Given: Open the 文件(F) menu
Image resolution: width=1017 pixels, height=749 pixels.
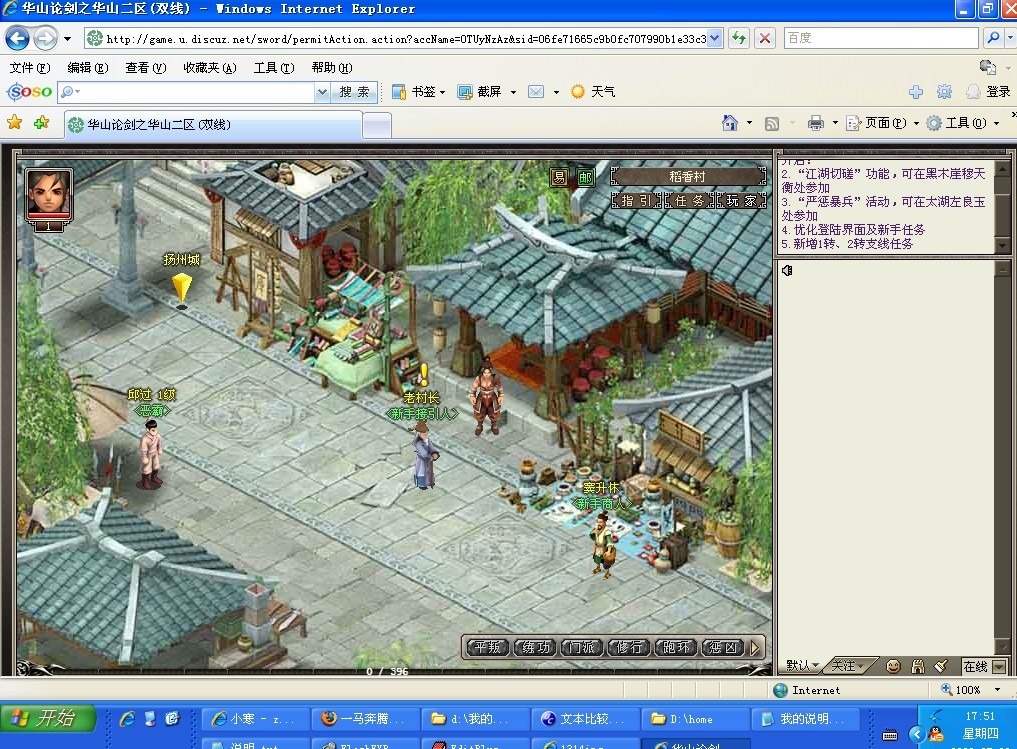Looking at the screenshot, I should point(30,67).
